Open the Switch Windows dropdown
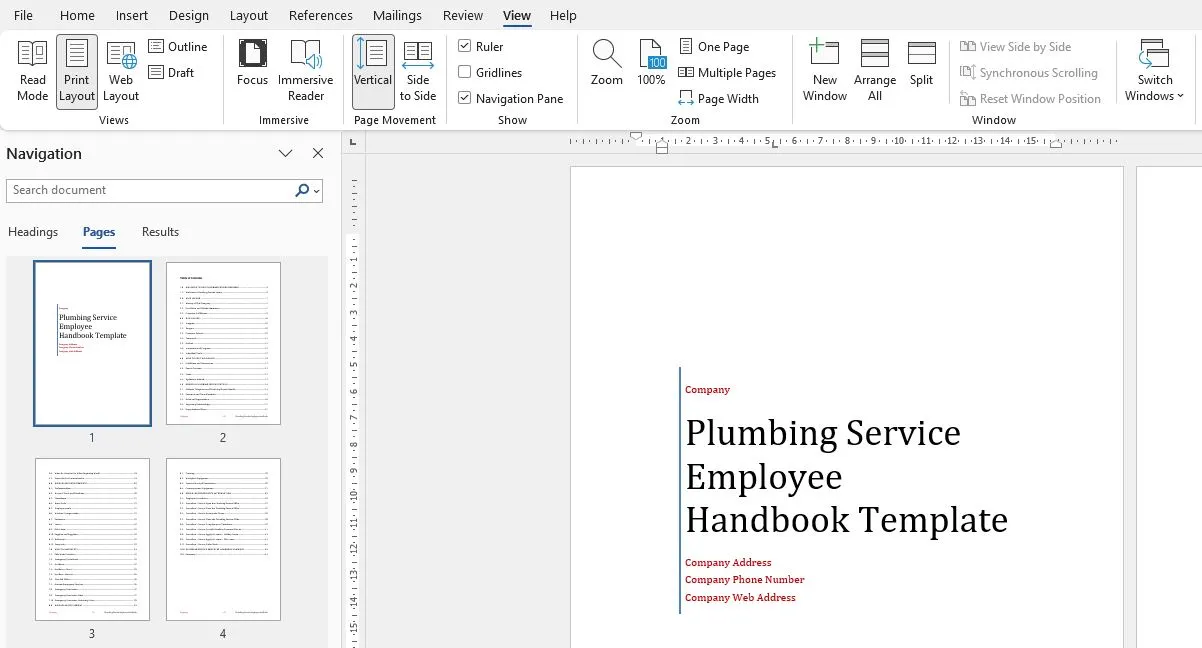Viewport: 1202px width, 648px height. point(1154,71)
